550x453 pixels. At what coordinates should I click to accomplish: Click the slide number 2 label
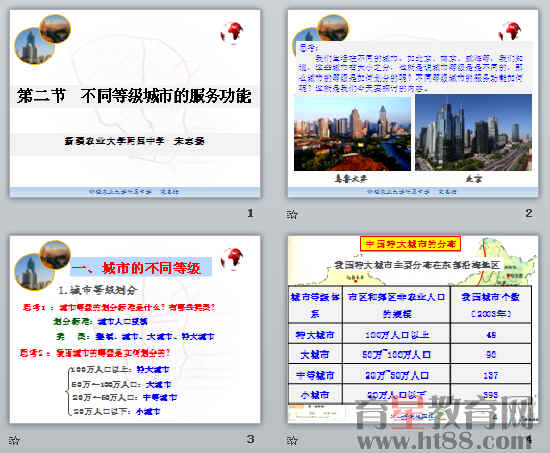[529, 213]
